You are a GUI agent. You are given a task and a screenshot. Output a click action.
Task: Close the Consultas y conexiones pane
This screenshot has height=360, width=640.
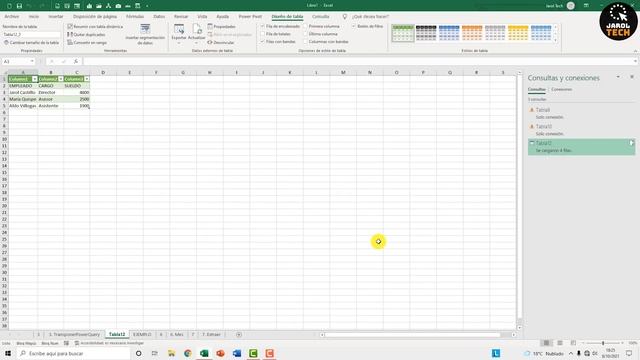click(x=632, y=77)
